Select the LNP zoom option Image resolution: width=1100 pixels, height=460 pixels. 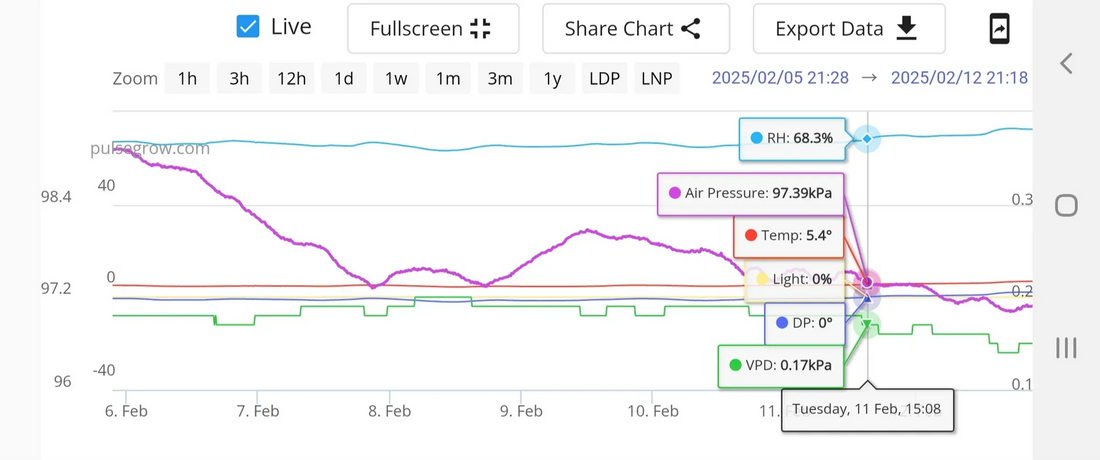click(657, 79)
